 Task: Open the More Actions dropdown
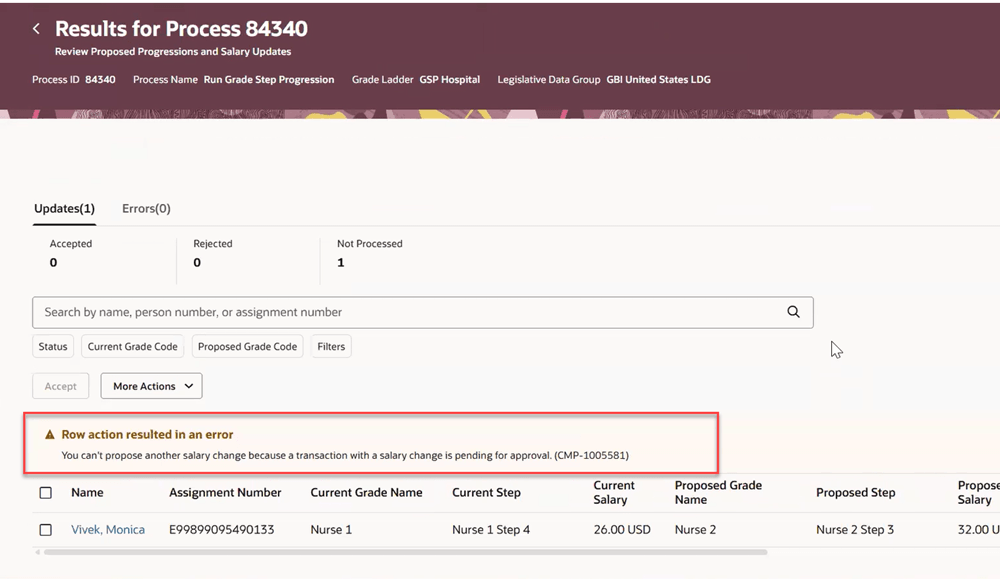pos(151,385)
